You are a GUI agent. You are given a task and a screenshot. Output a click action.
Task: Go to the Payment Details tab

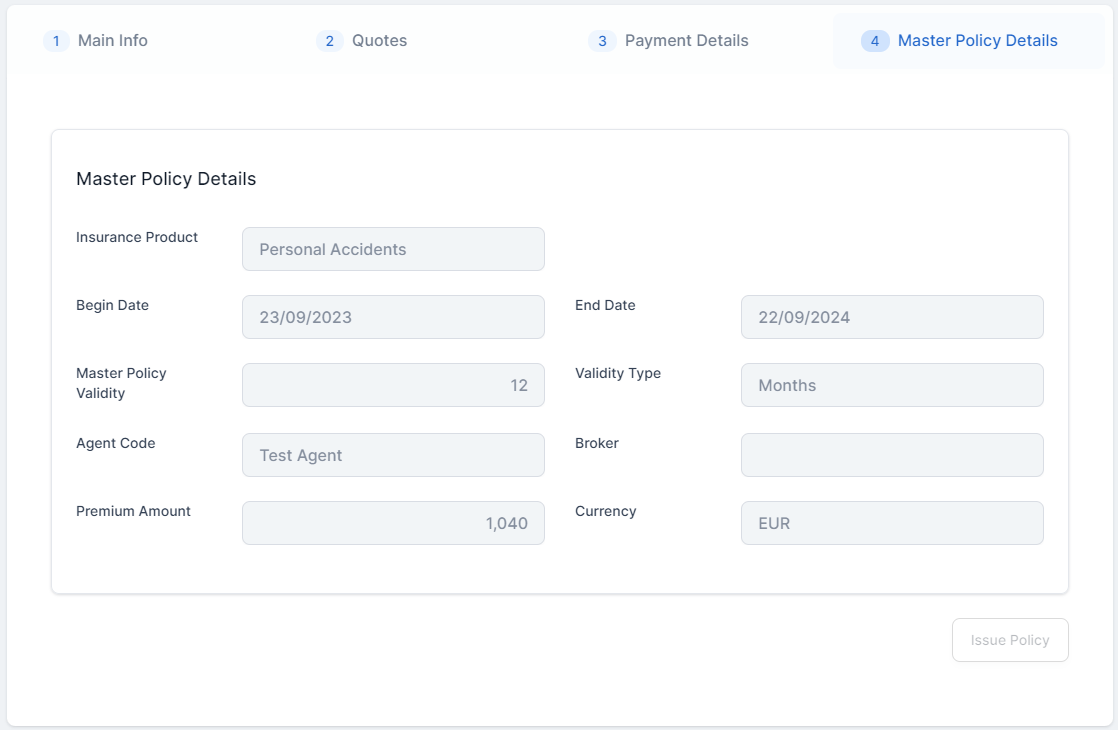[x=686, y=41]
